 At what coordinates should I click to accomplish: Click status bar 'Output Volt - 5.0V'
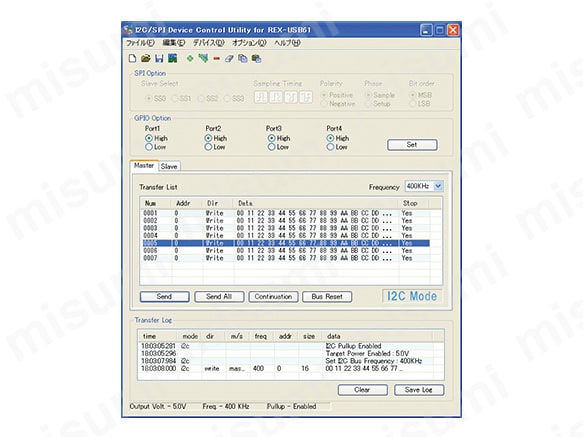click(158, 407)
